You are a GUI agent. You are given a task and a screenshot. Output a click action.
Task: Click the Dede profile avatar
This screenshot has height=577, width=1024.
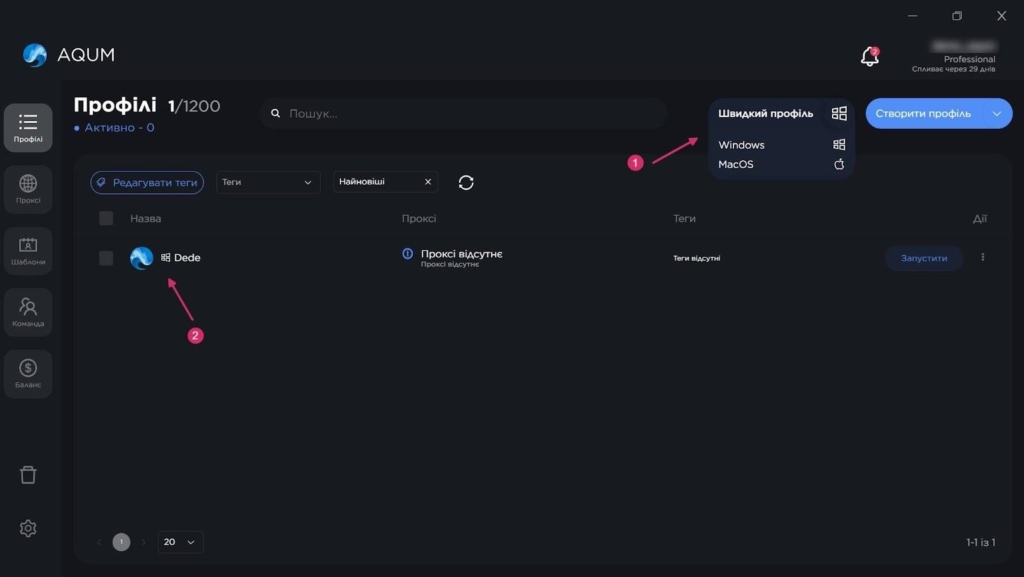click(x=142, y=258)
